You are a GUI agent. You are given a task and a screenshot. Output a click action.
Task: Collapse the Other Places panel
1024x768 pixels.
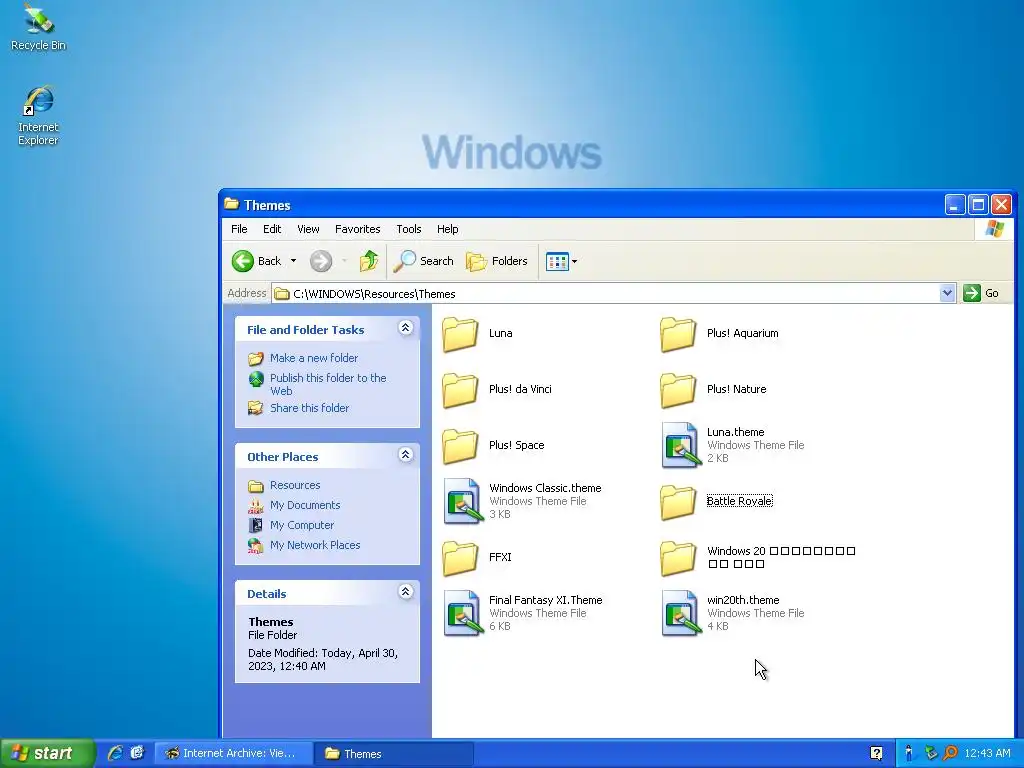coord(406,455)
